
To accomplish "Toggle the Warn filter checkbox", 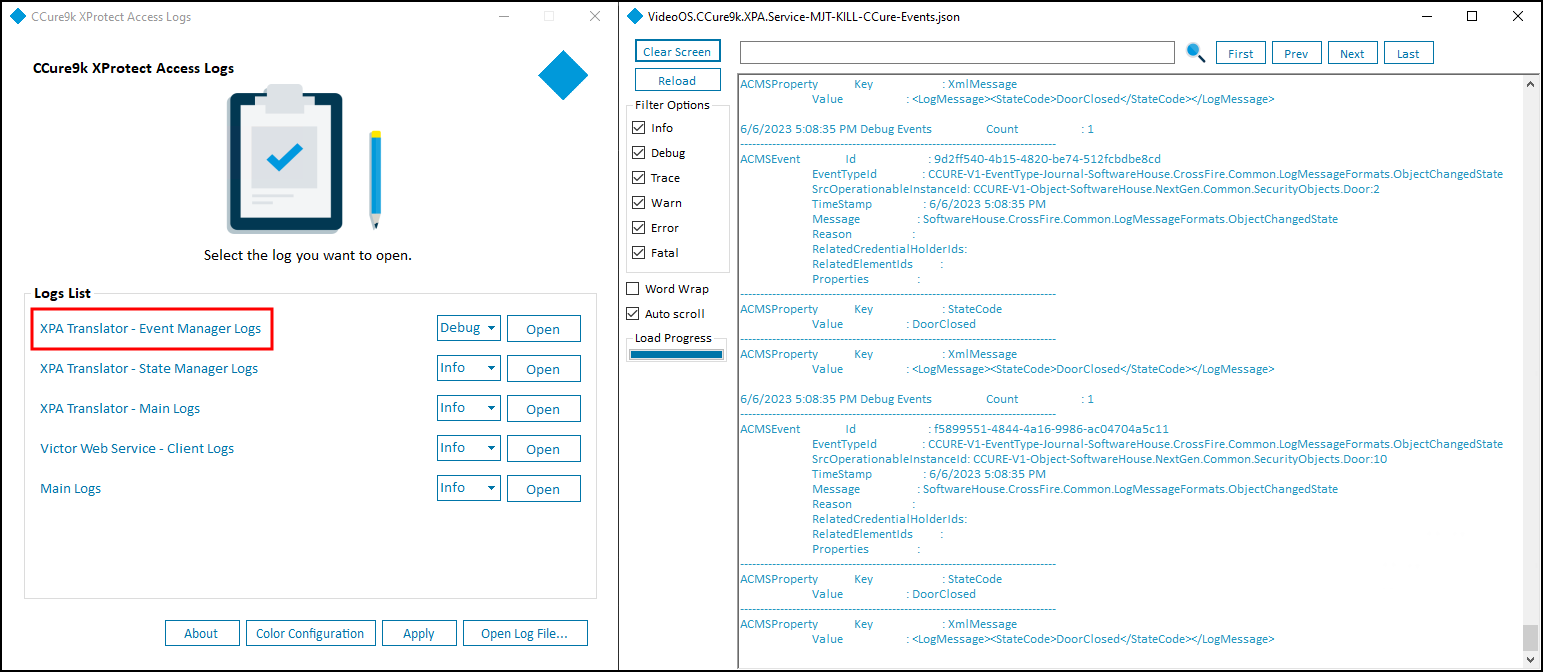I will pyautogui.click(x=639, y=203).
